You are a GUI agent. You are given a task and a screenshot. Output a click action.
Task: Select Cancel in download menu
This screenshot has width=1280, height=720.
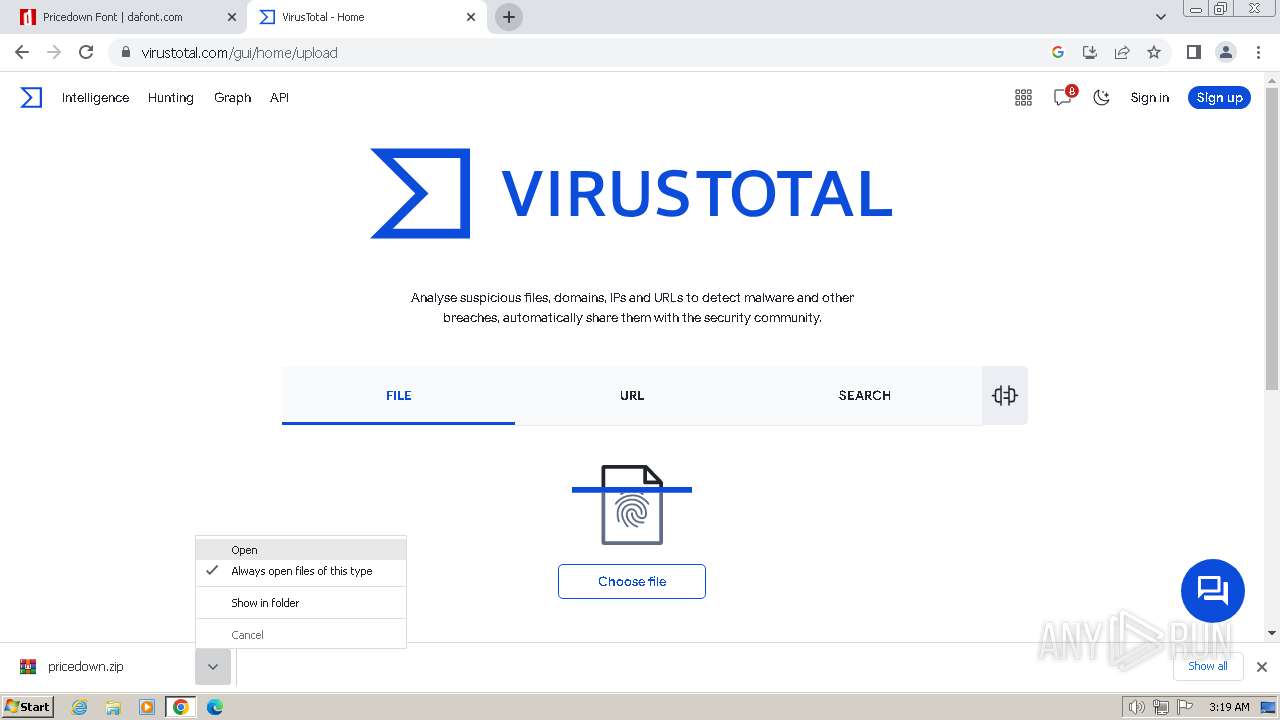[301, 635]
